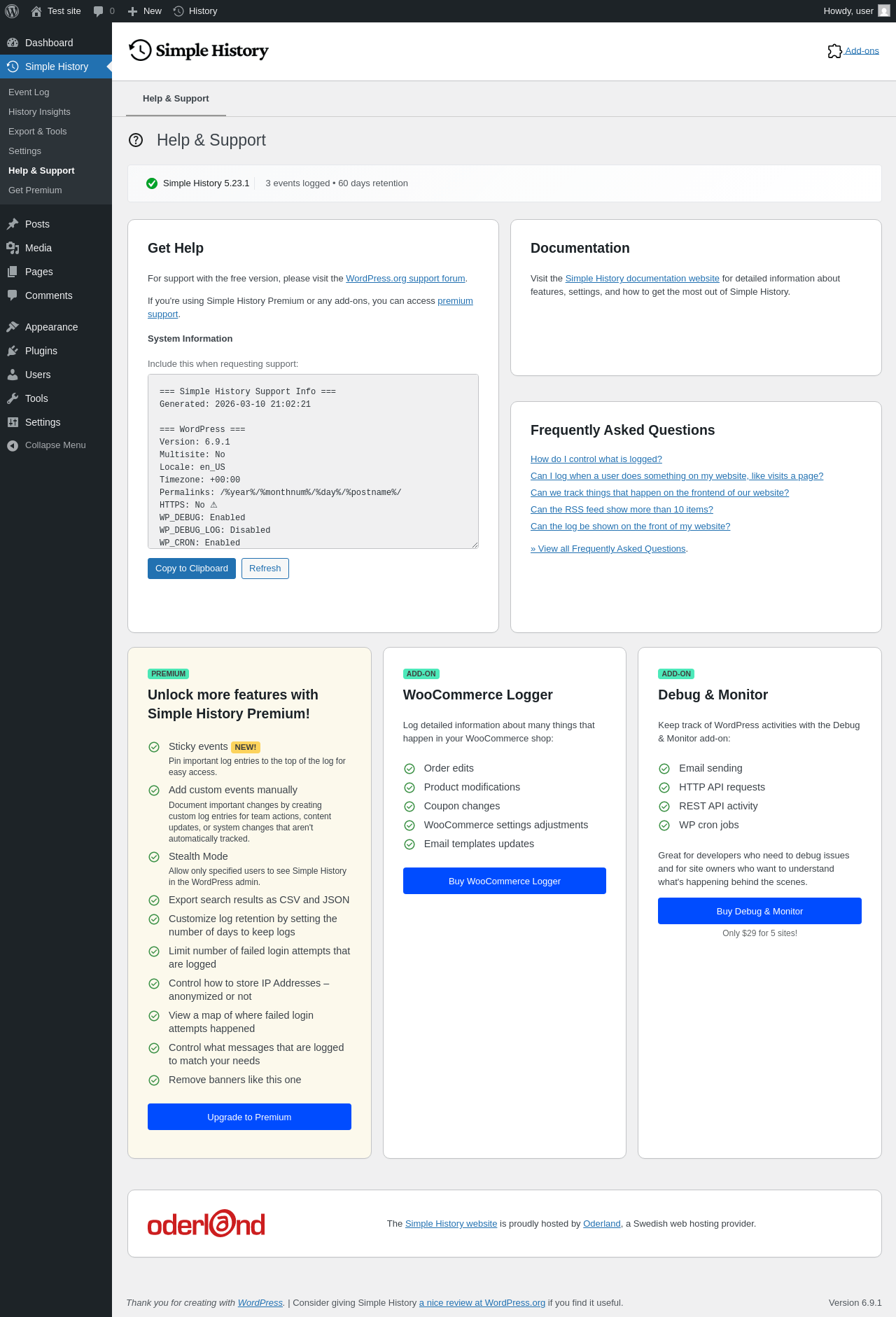Select the Help & Support tab
The image size is (896, 1317).
click(x=176, y=99)
